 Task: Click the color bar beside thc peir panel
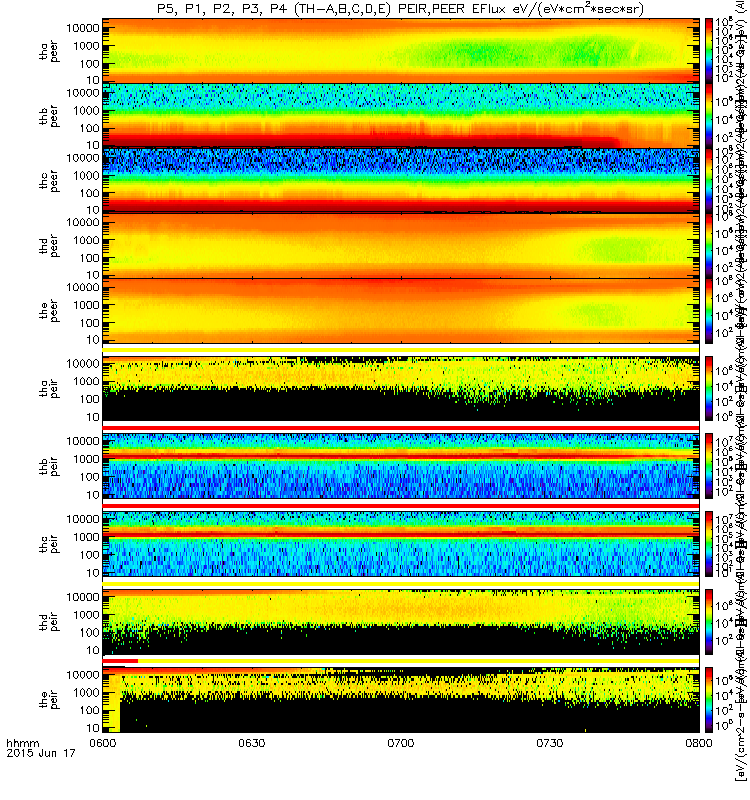click(x=709, y=544)
